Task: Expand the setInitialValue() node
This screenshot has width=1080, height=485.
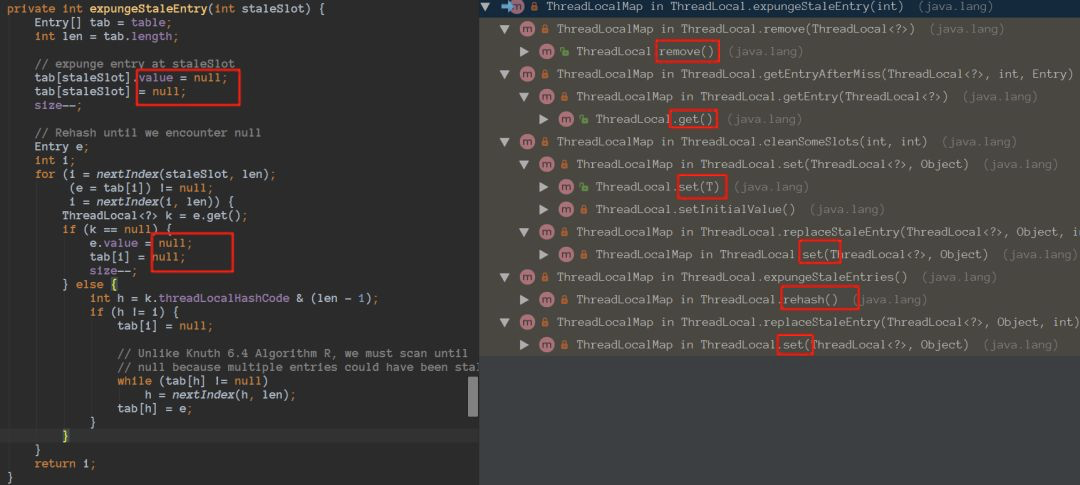Action: point(544,209)
